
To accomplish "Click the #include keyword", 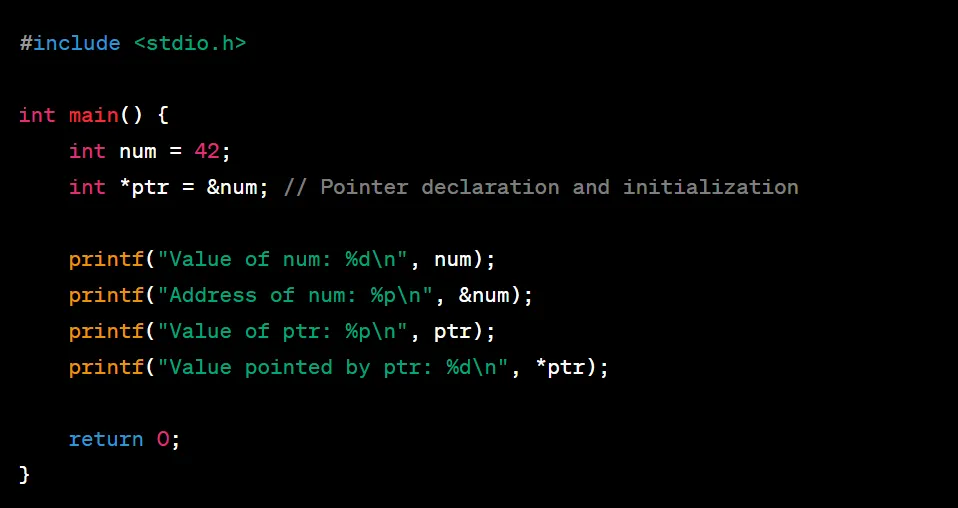I will [x=70, y=43].
